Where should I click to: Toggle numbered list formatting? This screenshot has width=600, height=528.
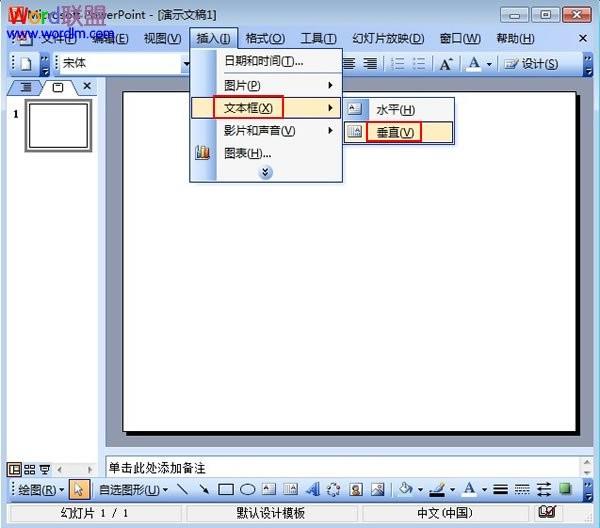[x=398, y=64]
